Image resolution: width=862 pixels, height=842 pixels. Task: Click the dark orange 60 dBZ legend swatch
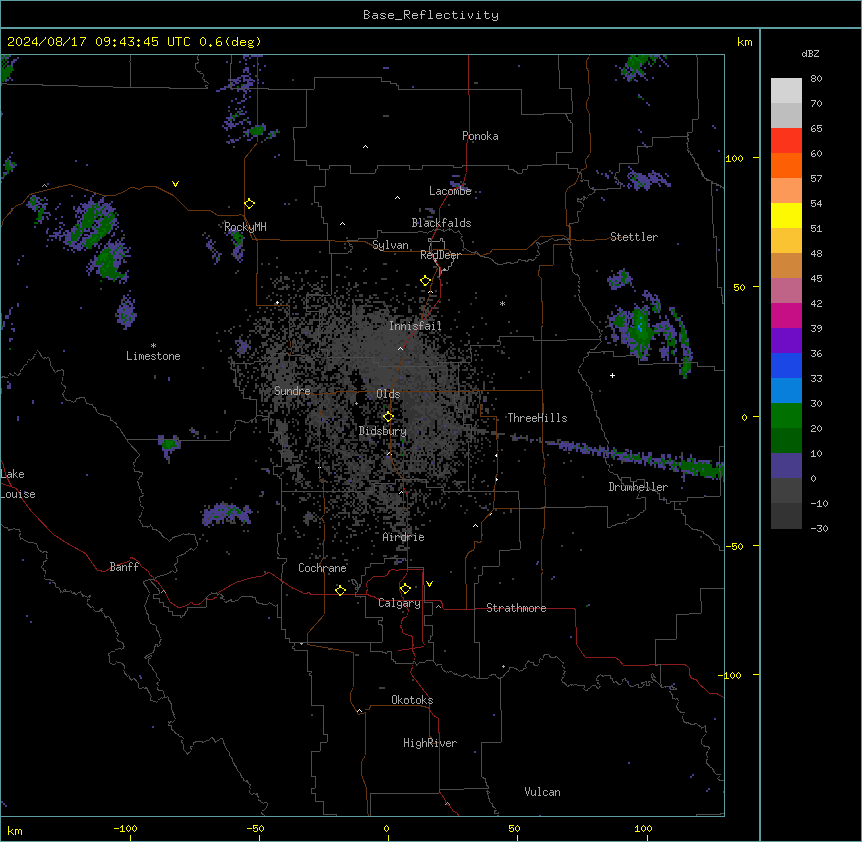click(786, 165)
